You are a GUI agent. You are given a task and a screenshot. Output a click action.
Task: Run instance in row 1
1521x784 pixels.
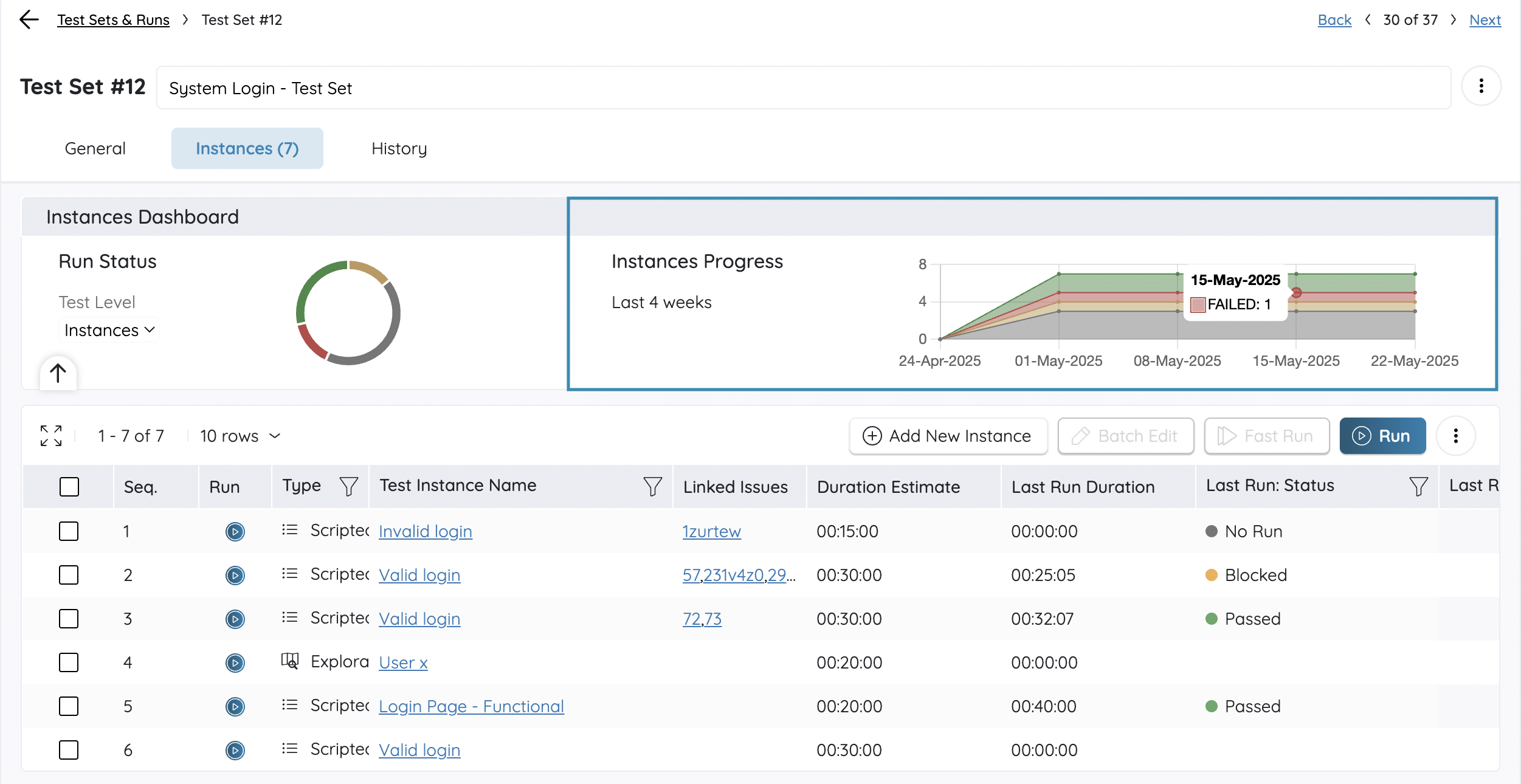point(235,531)
